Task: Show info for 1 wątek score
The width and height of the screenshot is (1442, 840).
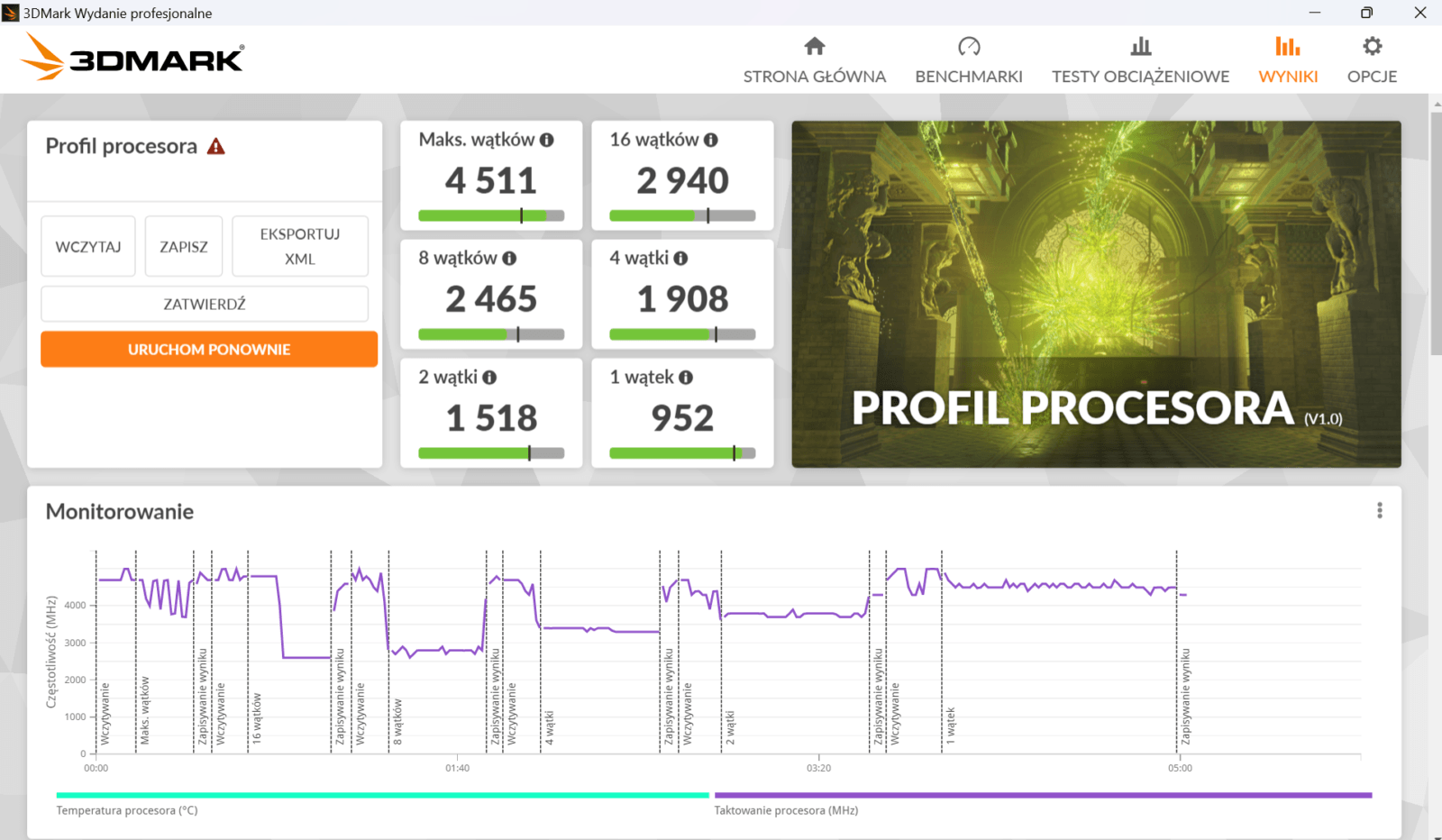Action: (686, 378)
